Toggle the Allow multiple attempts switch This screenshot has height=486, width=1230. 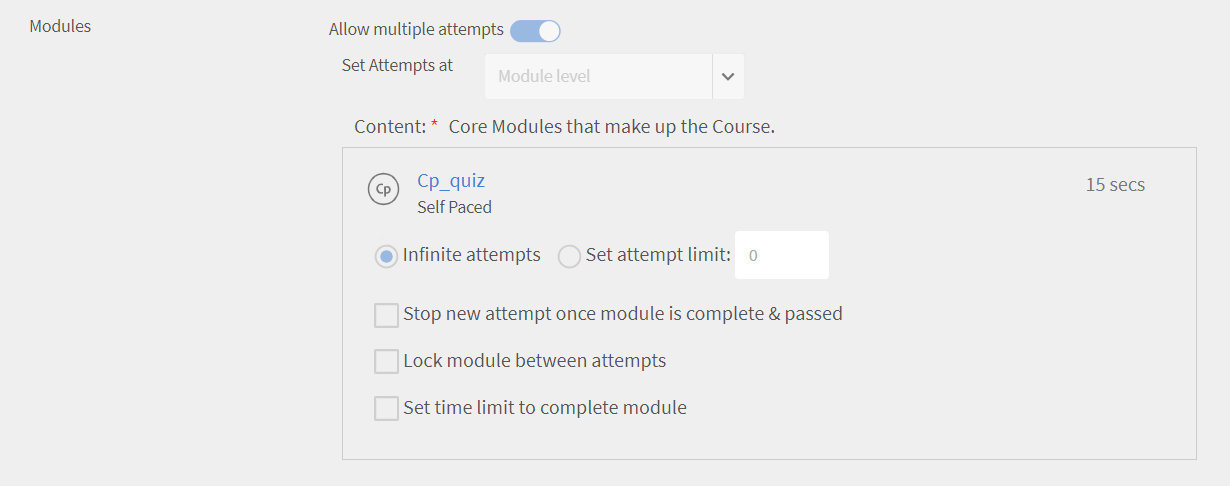[535, 31]
